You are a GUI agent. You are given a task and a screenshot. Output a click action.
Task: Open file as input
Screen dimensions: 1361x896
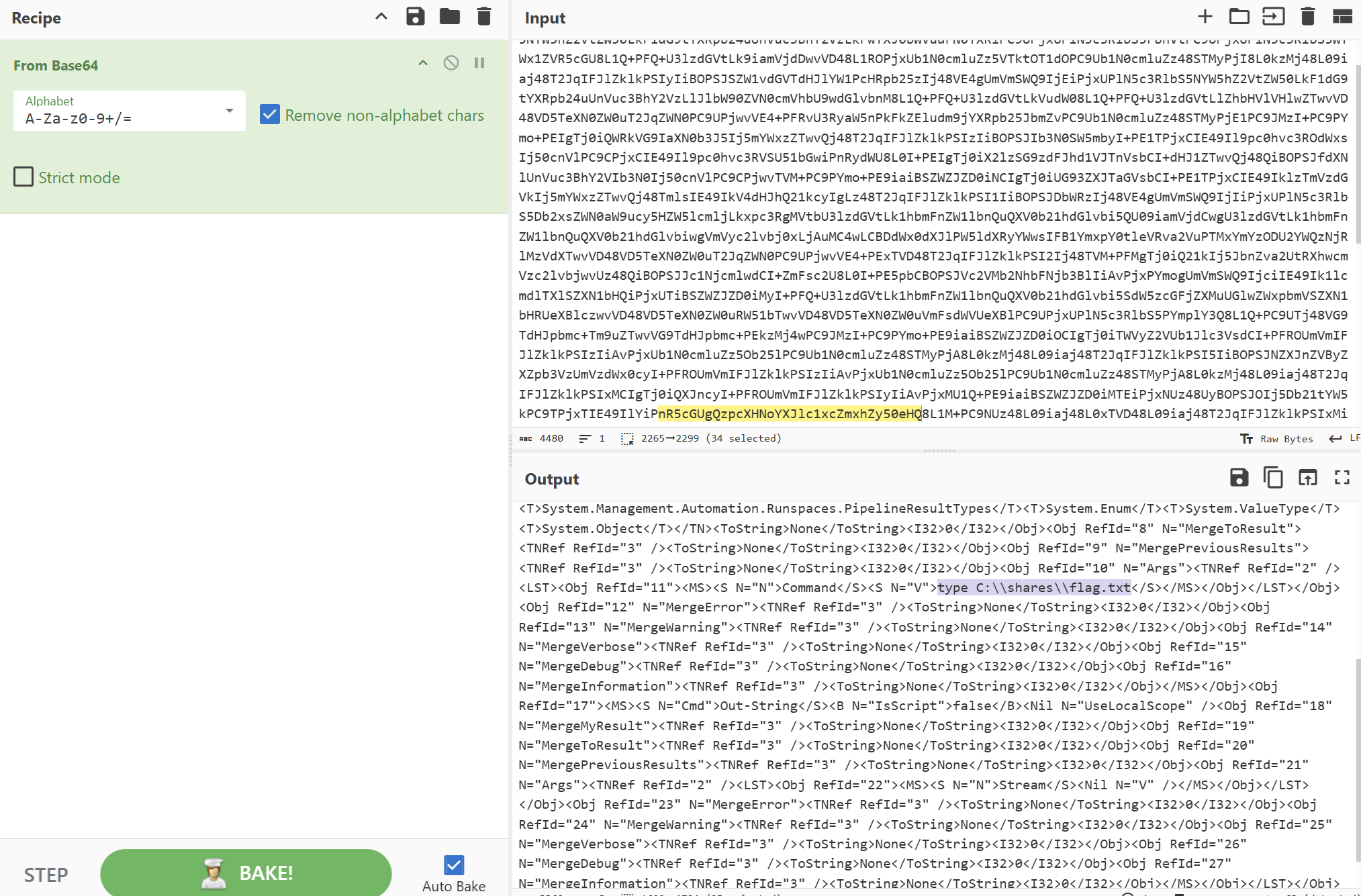1273,17
